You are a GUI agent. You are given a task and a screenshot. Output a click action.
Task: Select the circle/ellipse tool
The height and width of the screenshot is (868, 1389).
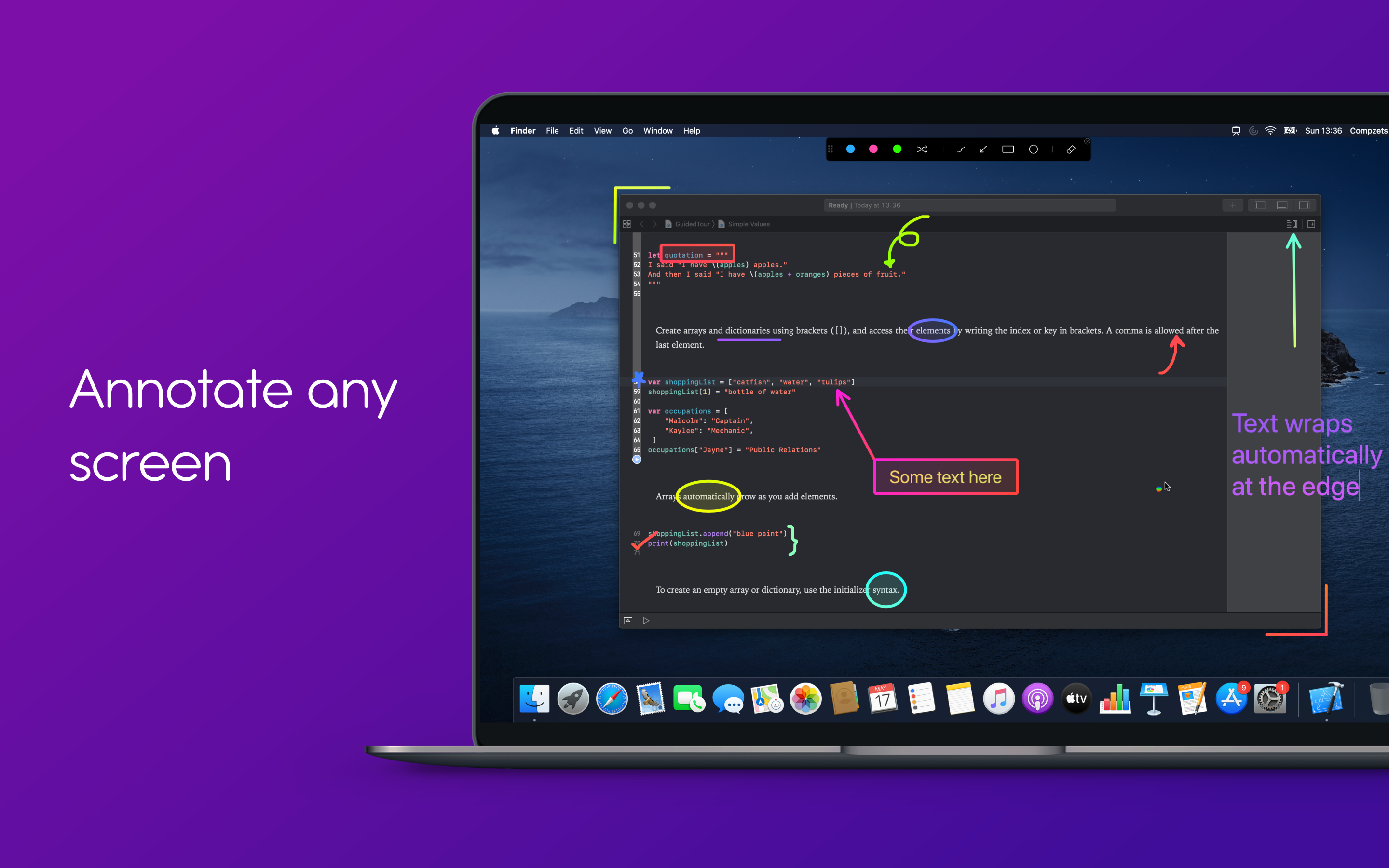pyautogui.click(x=1033, y=149)
